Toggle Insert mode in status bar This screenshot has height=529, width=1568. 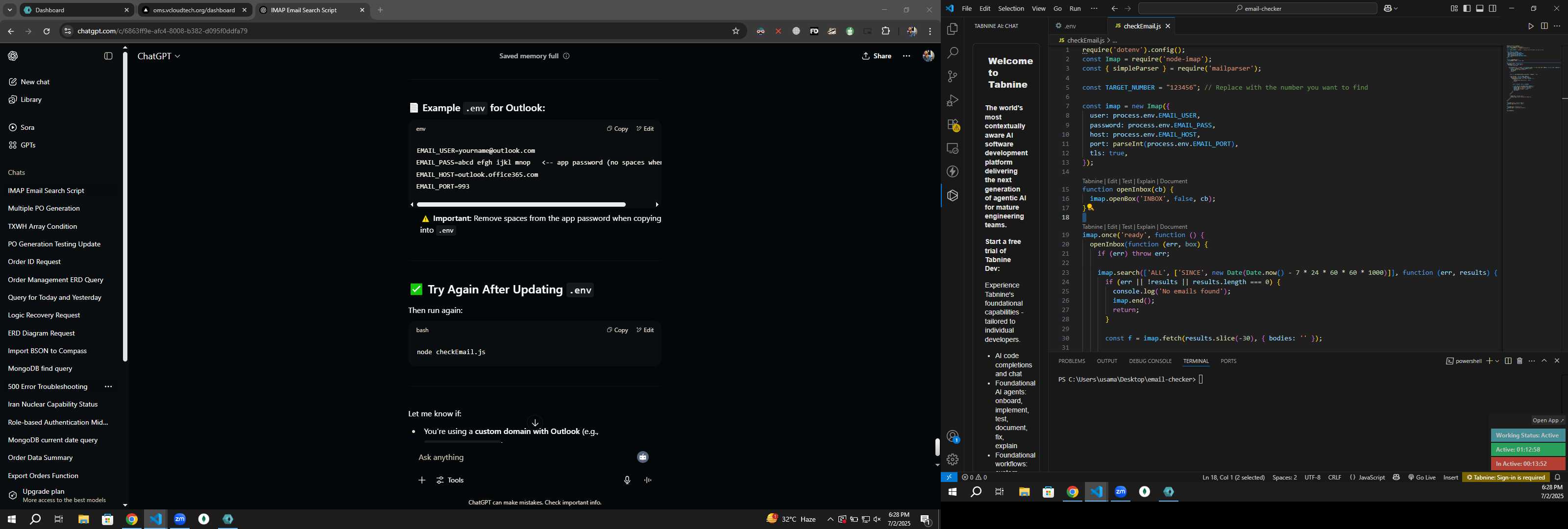[x=1451, y=478]
